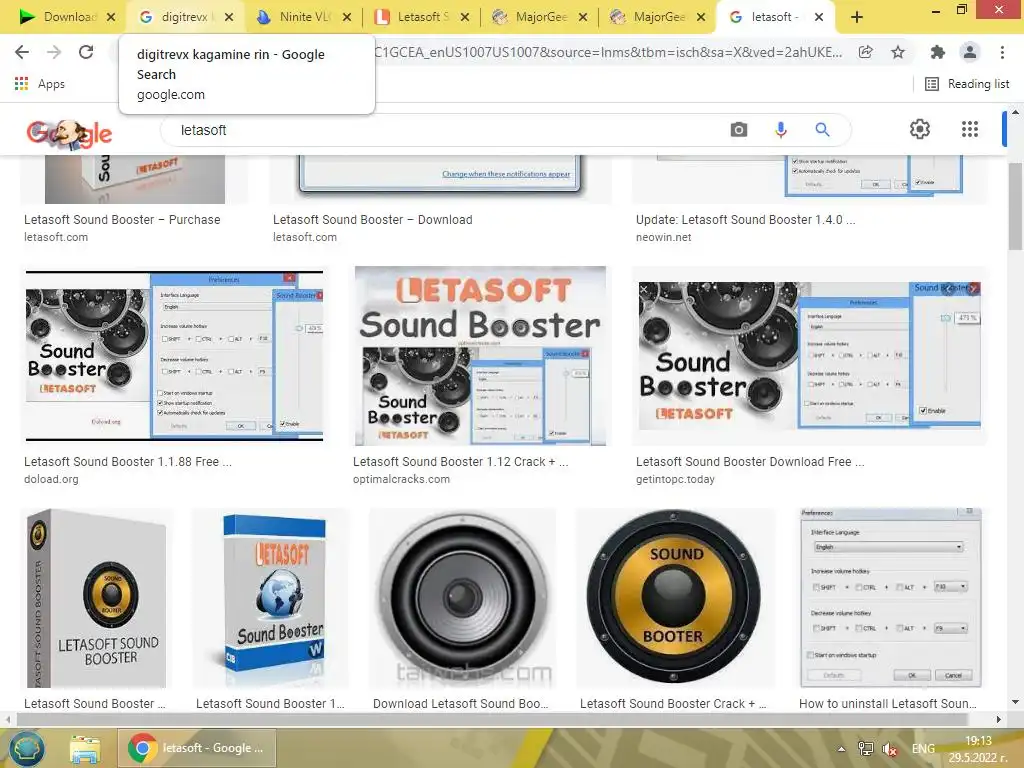
Task: Open the network tray icon
Action: 866,749
